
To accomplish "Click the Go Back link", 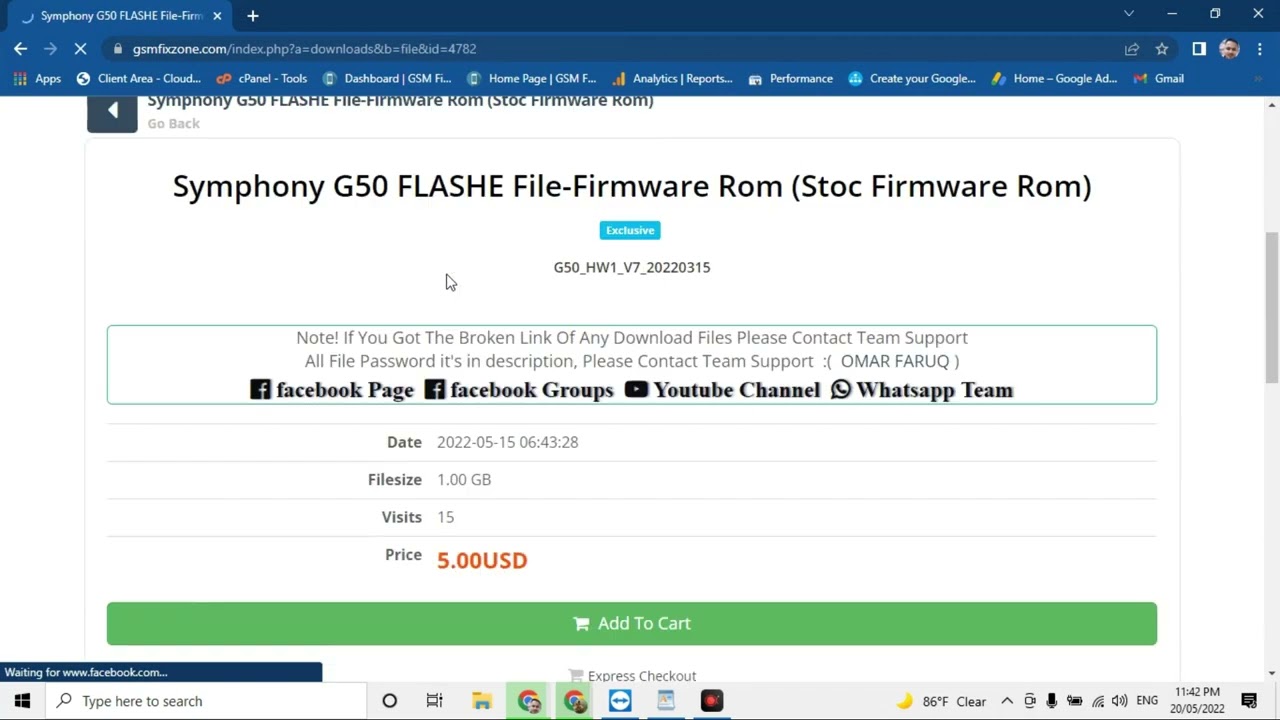I will tap(174, 123).
